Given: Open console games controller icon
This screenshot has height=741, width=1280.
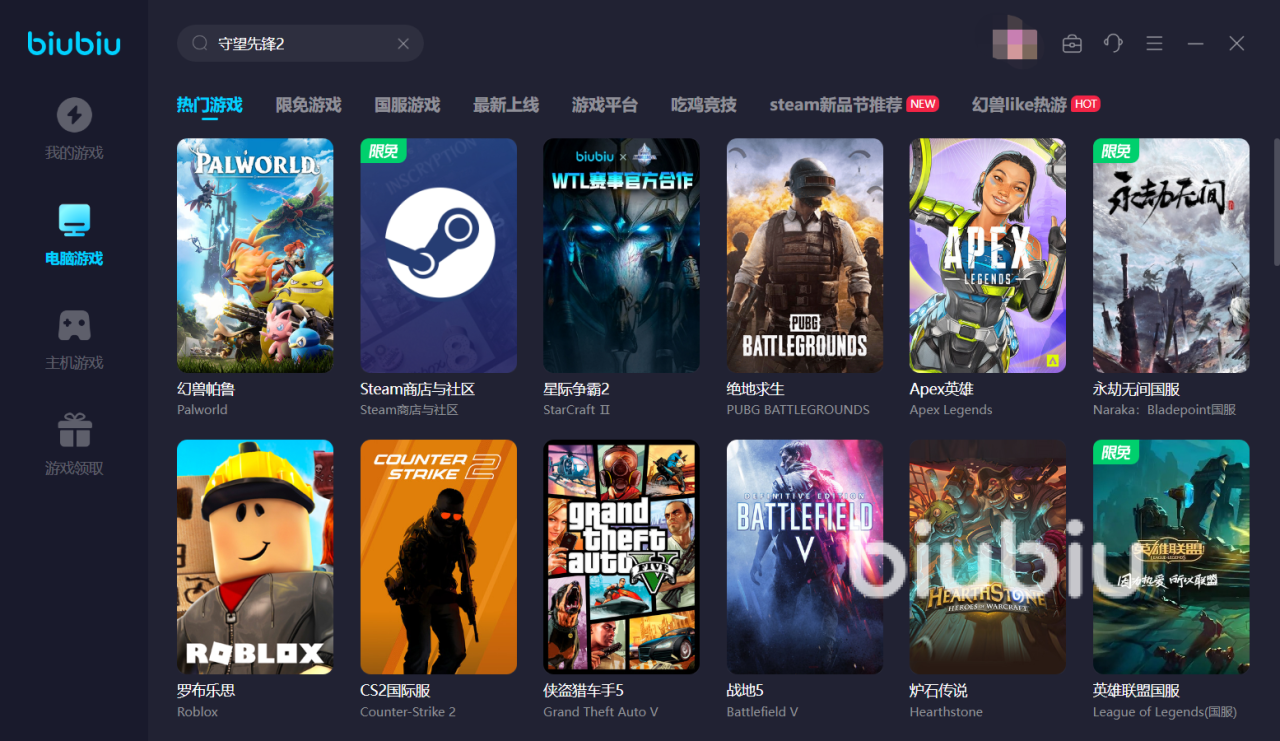Looking at the screenshot, I should pos(74,325).
